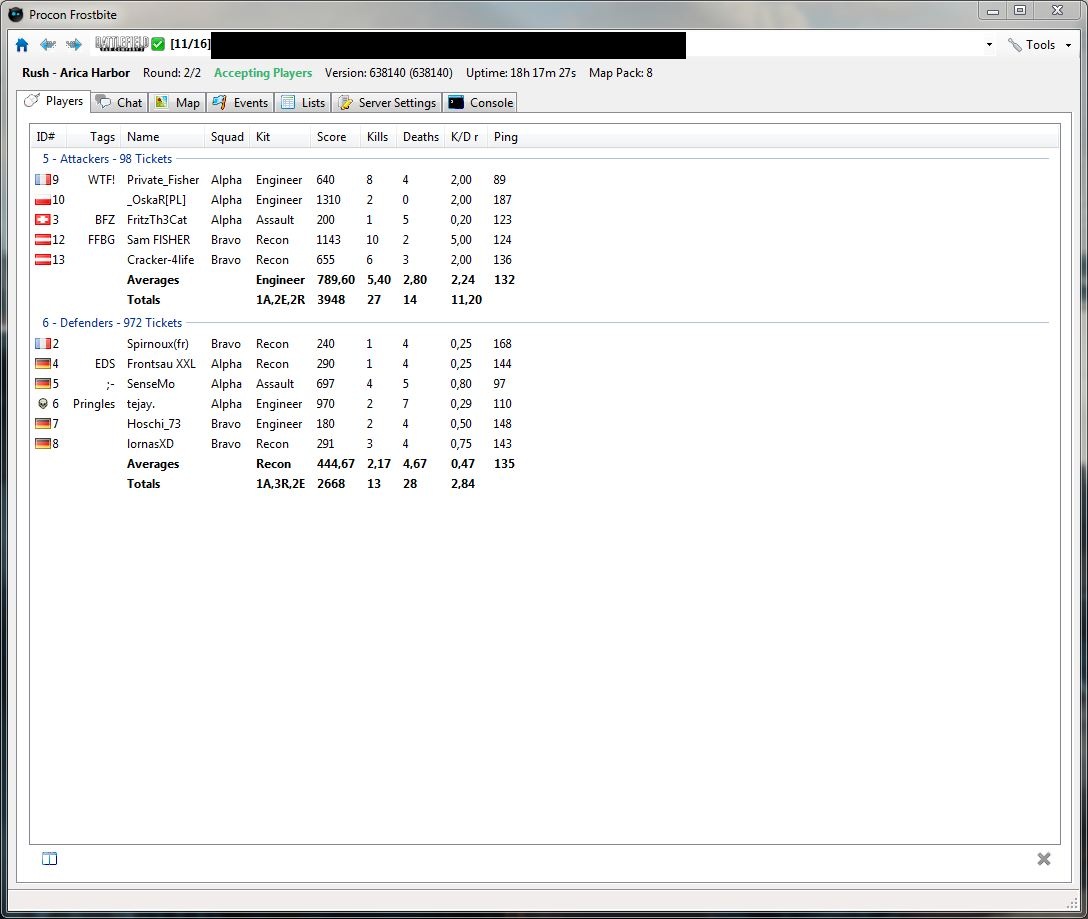Click the Attackers - 98 Tickets group header

pyautogui.click(x=108, y=159)
